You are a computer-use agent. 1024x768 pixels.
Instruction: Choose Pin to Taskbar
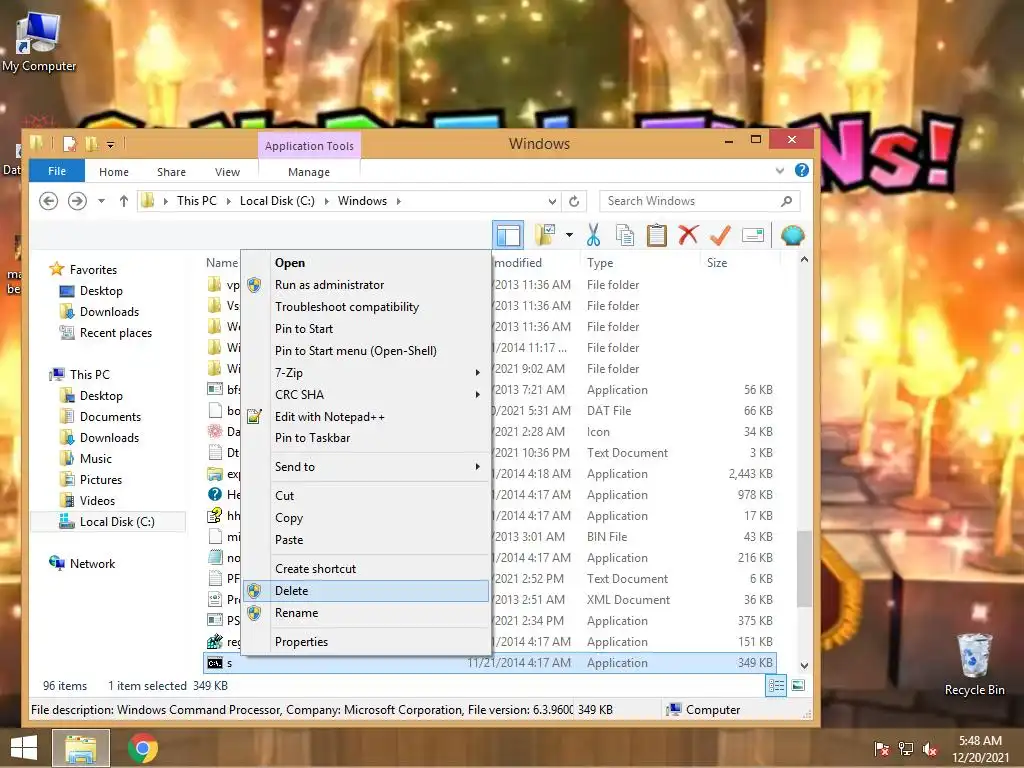366,438
